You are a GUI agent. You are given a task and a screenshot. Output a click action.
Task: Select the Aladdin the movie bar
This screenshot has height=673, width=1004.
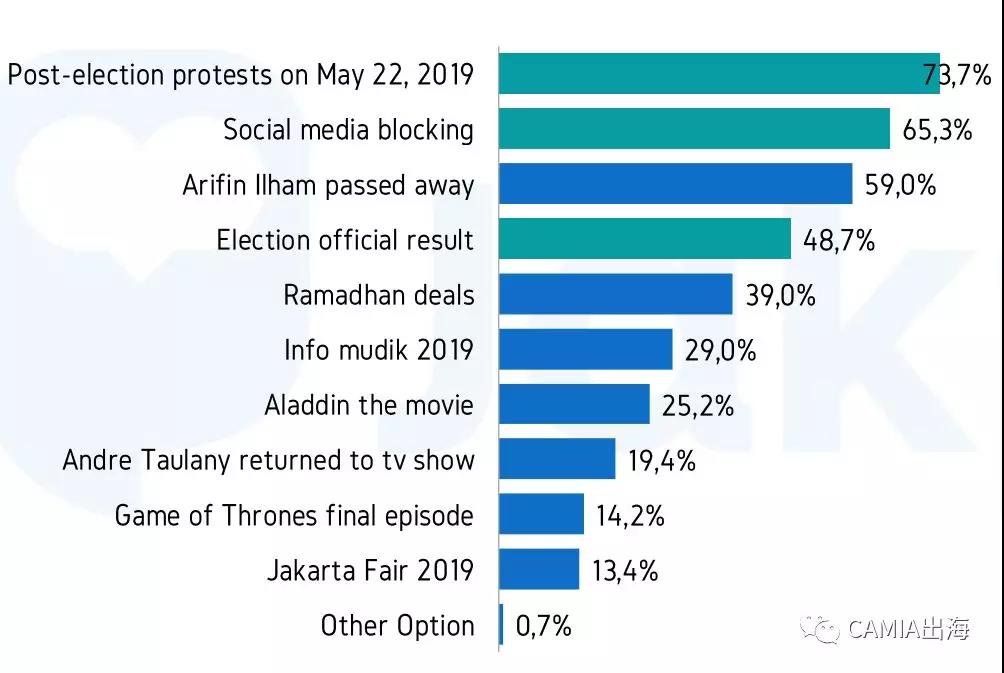click(x=574, y=405)
